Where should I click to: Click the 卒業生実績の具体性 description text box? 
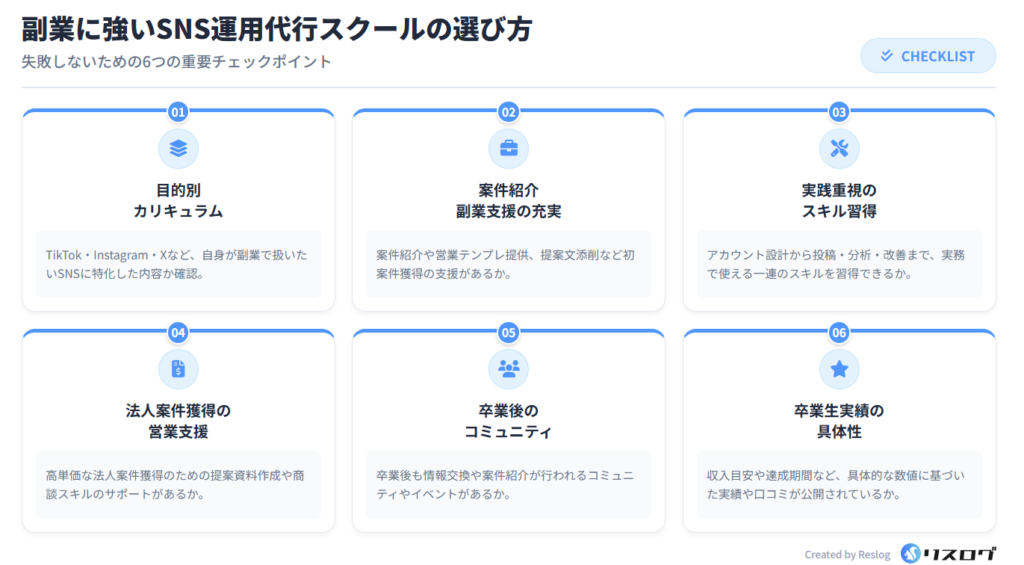(839, 484)
